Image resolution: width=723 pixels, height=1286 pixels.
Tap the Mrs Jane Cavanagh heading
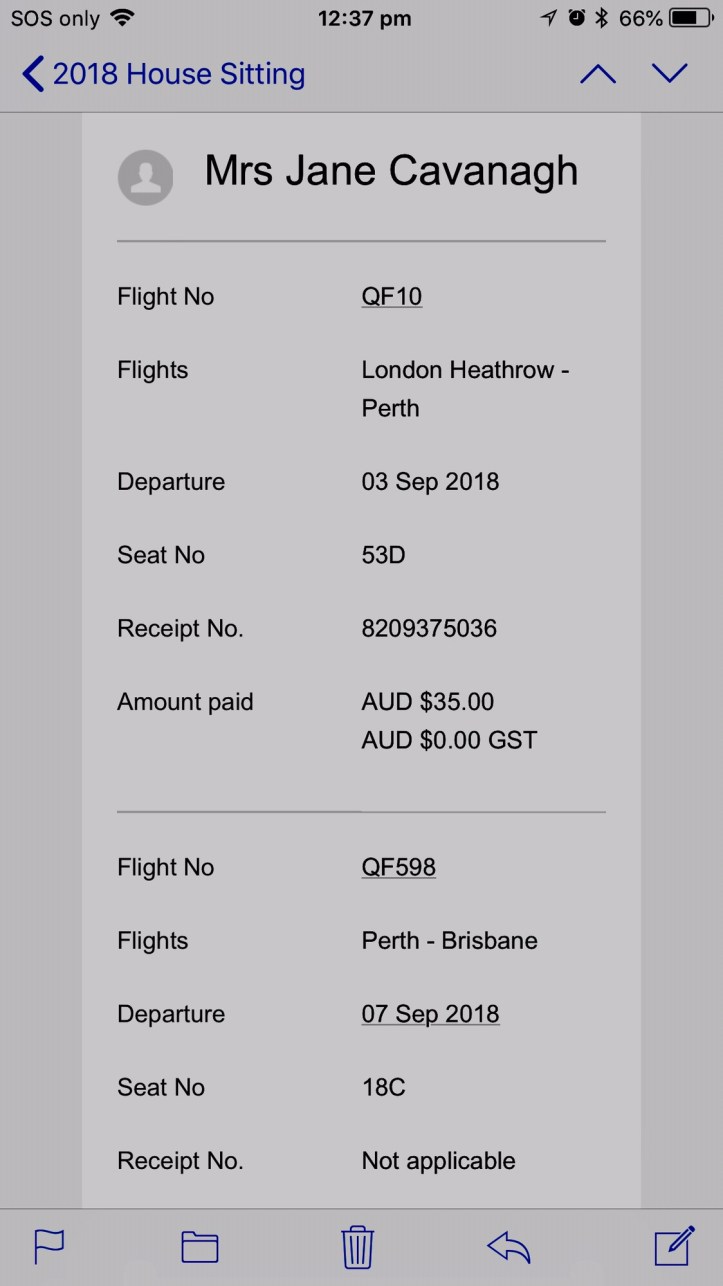point(391,171)
